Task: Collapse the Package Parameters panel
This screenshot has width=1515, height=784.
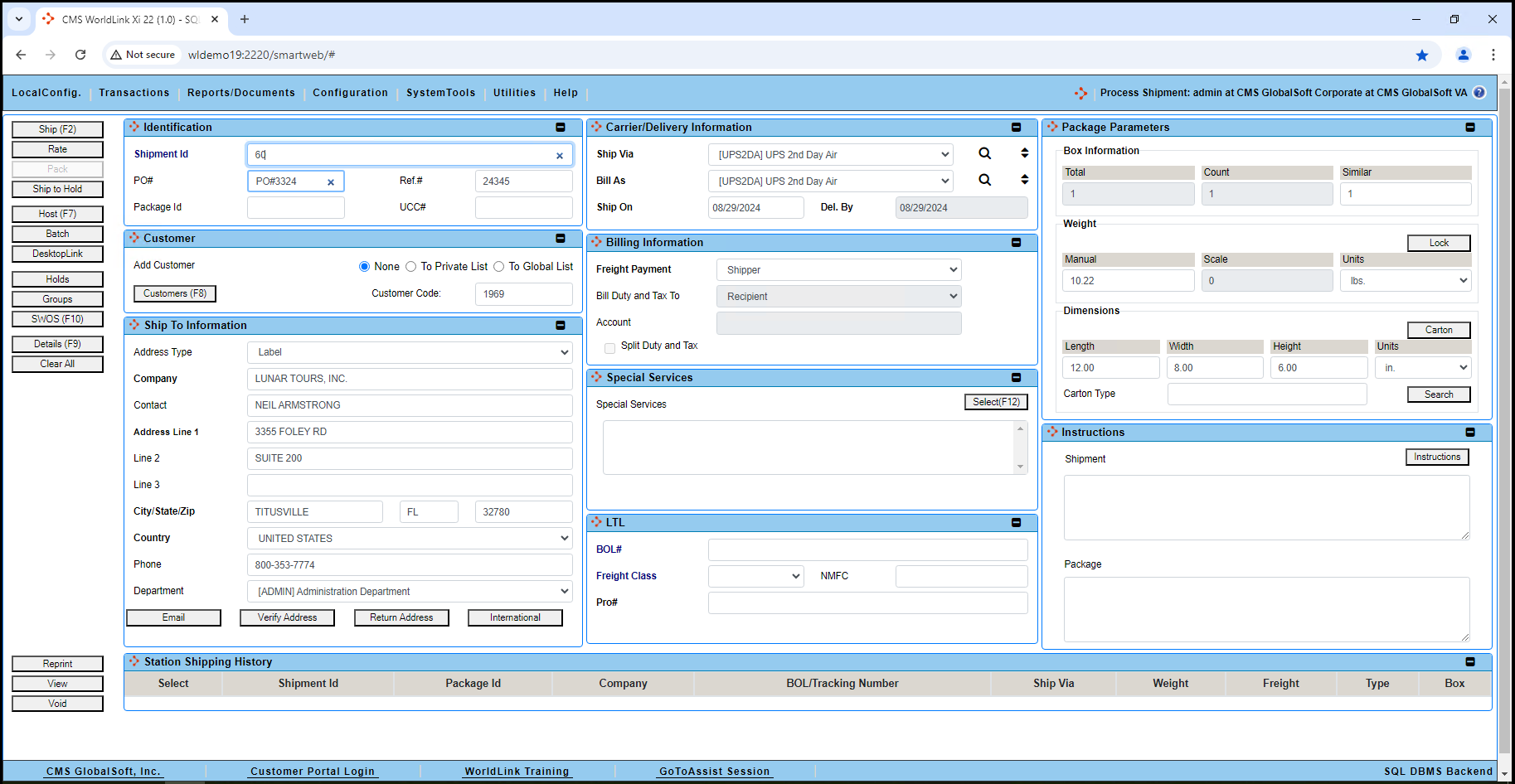Action: click(x=1471, y=127)
